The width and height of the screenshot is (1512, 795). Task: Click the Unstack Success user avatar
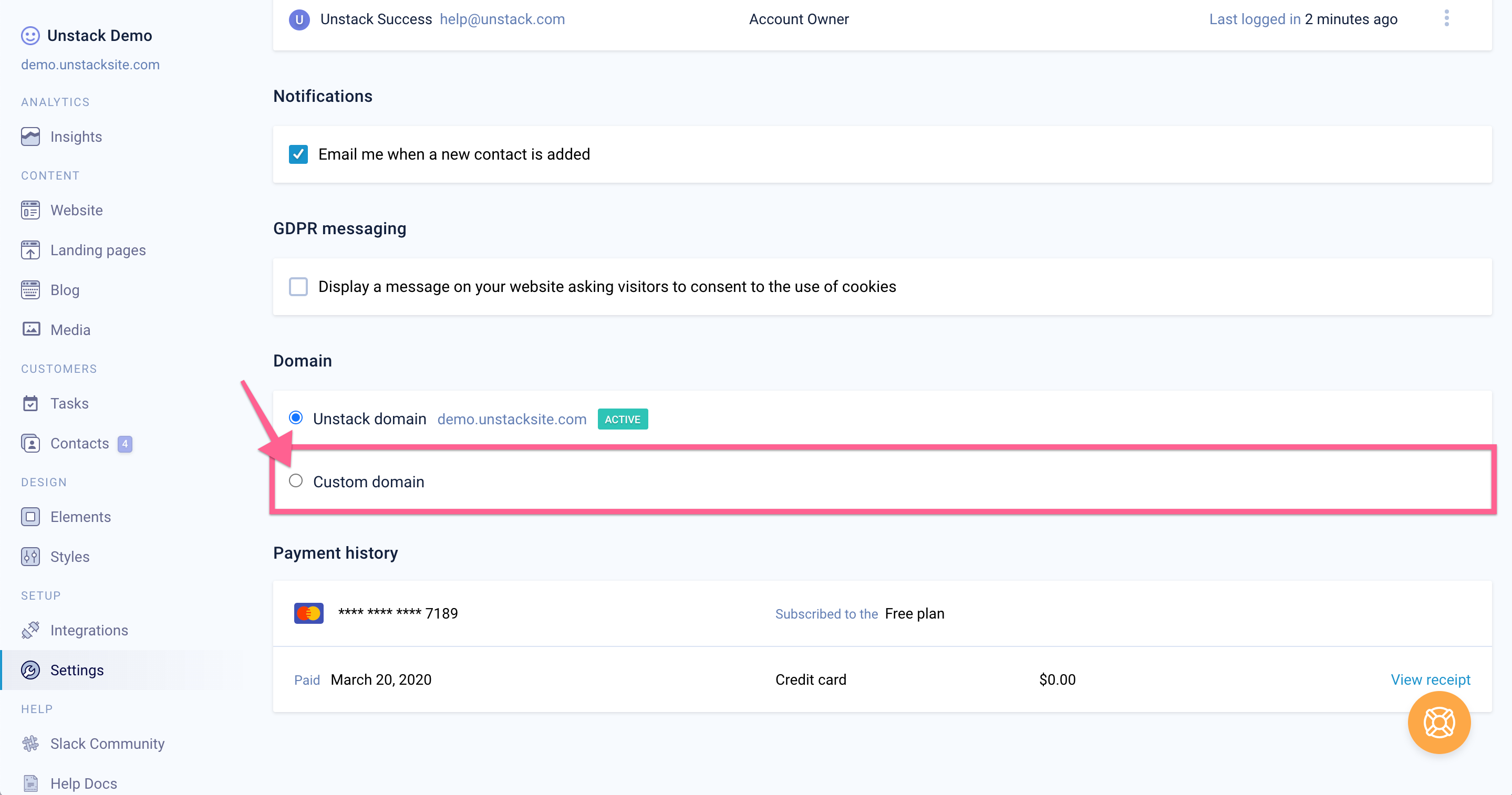(299, 19)
